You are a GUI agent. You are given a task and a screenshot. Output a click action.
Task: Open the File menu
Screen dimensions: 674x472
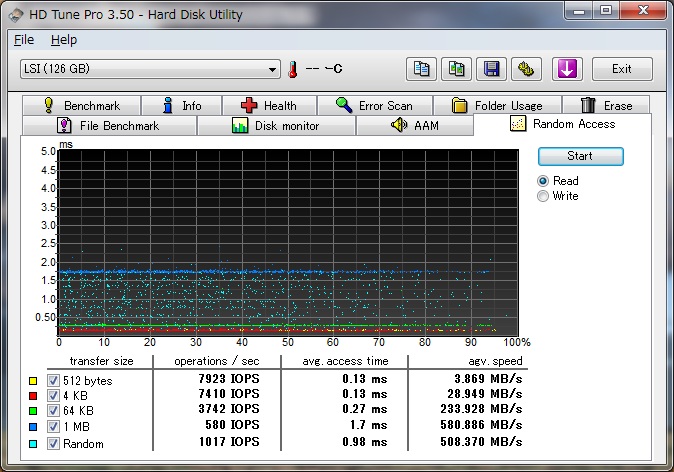pyautogui.click(x=24, y=40)
